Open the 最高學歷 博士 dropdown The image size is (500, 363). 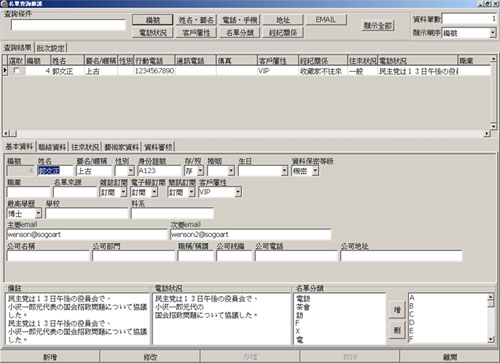click(x=38, y=213)
